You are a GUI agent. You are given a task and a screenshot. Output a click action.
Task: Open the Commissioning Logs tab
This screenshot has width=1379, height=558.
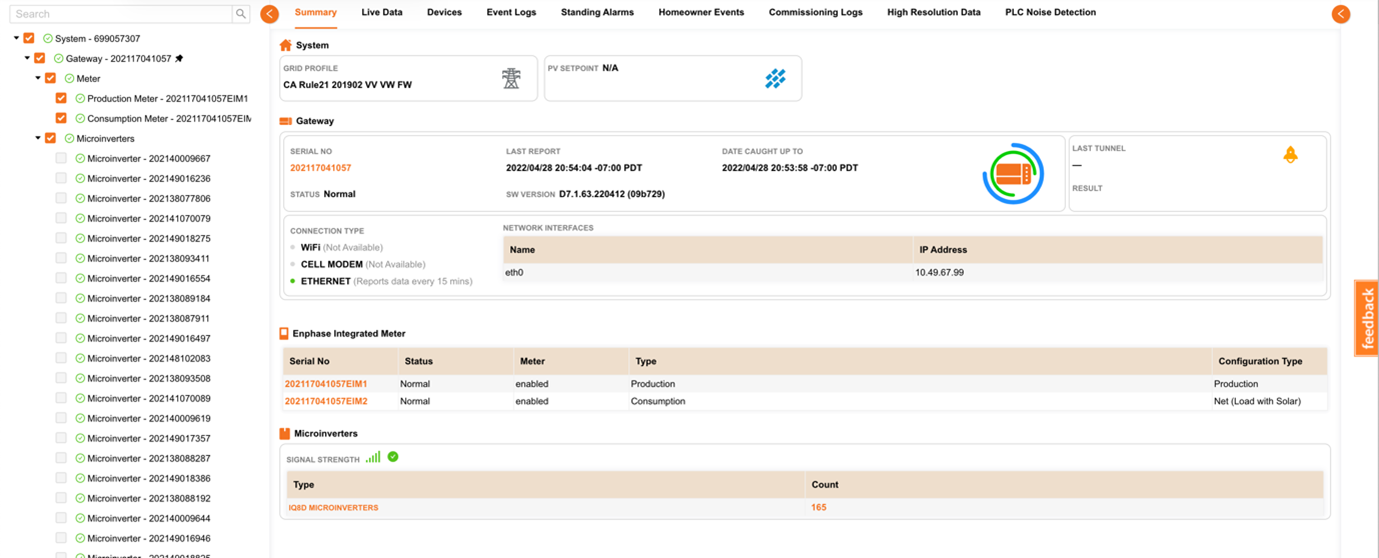pyautogui.click(x=815, y=13)
